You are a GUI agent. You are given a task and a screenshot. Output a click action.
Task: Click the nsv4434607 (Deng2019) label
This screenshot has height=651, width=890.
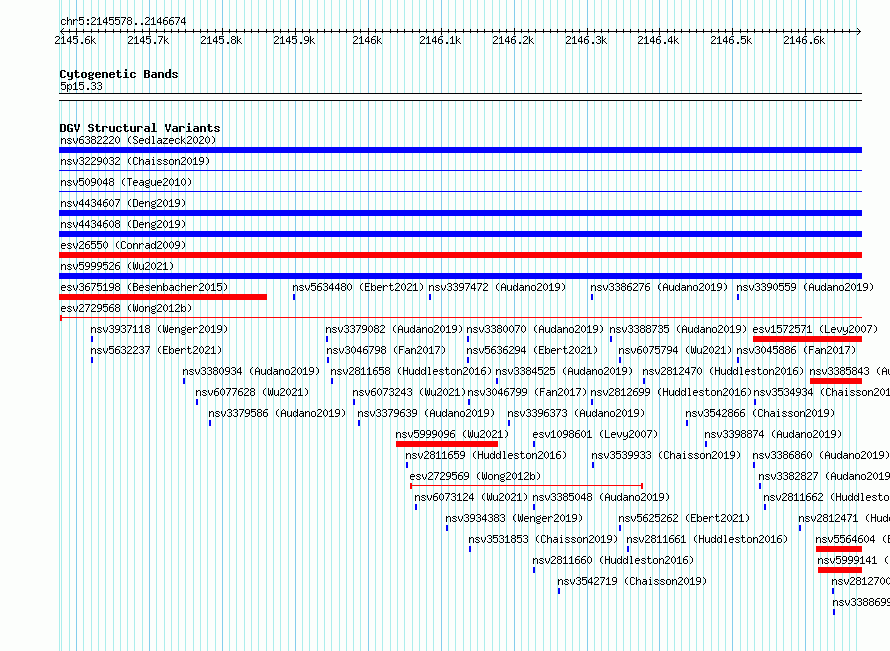[x=123, y=203]
